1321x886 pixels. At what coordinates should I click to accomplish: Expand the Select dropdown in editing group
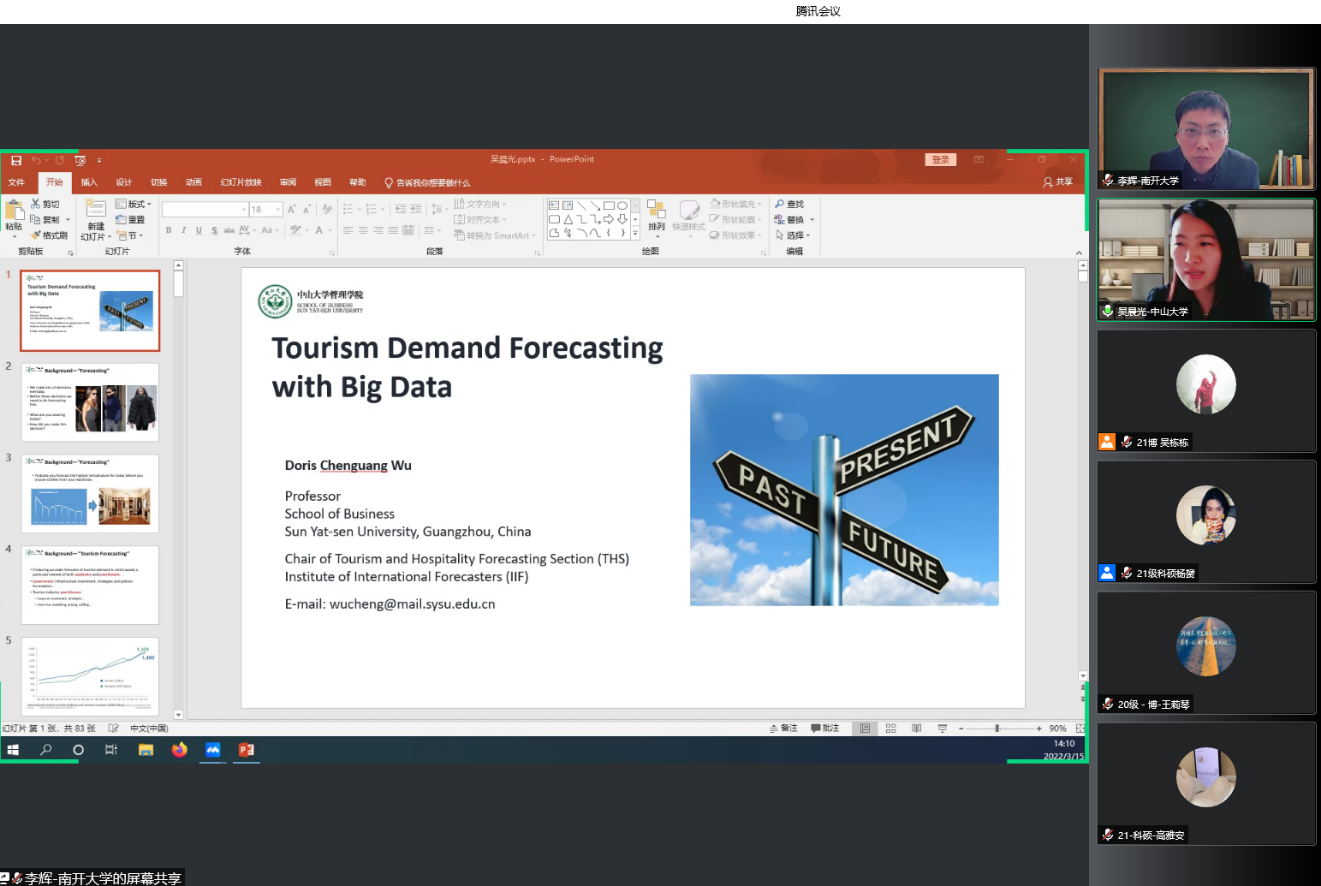(x=796, y=236)
